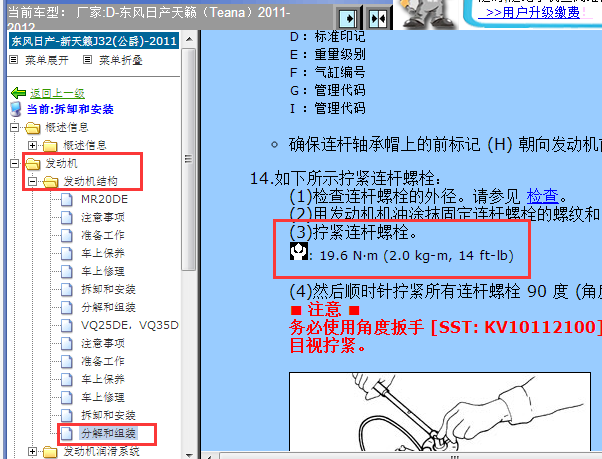Click the angle-wrench tightening illustration
The width and height of the screenshot is (602, 459).
pyautogui.click(x=440, y=411)
